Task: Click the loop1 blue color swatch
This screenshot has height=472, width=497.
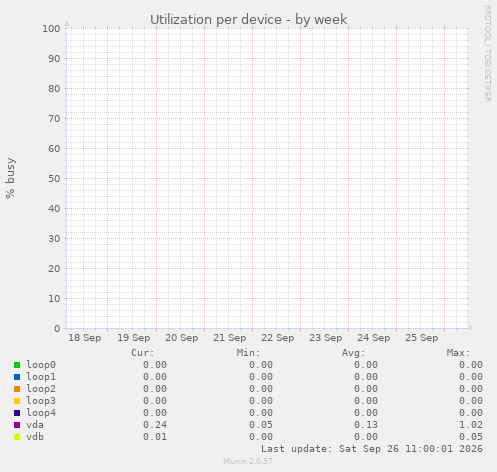Action: (17, 377)
